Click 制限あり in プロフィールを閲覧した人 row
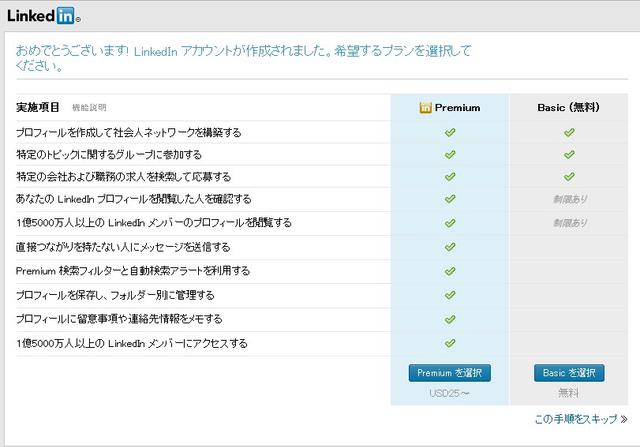Viewport: 640px width, 447px height. coord(569,199)
